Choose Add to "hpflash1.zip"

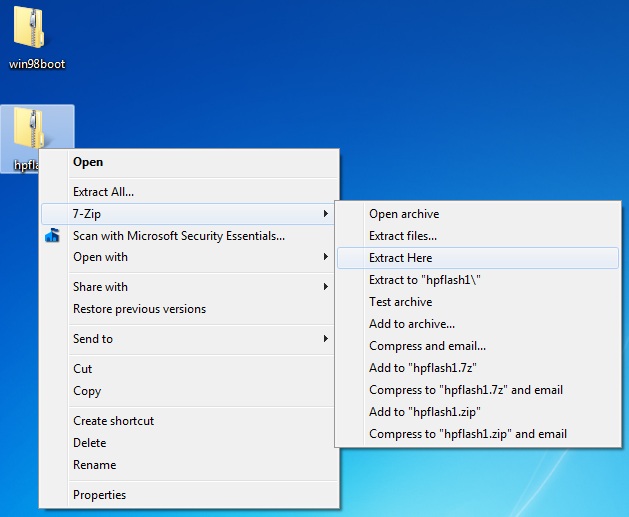pyautogui.click(x=478, y=412)
